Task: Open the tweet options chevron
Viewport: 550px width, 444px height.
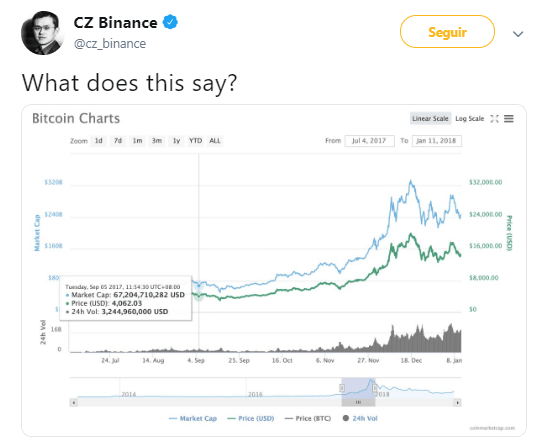Action: 518,34
